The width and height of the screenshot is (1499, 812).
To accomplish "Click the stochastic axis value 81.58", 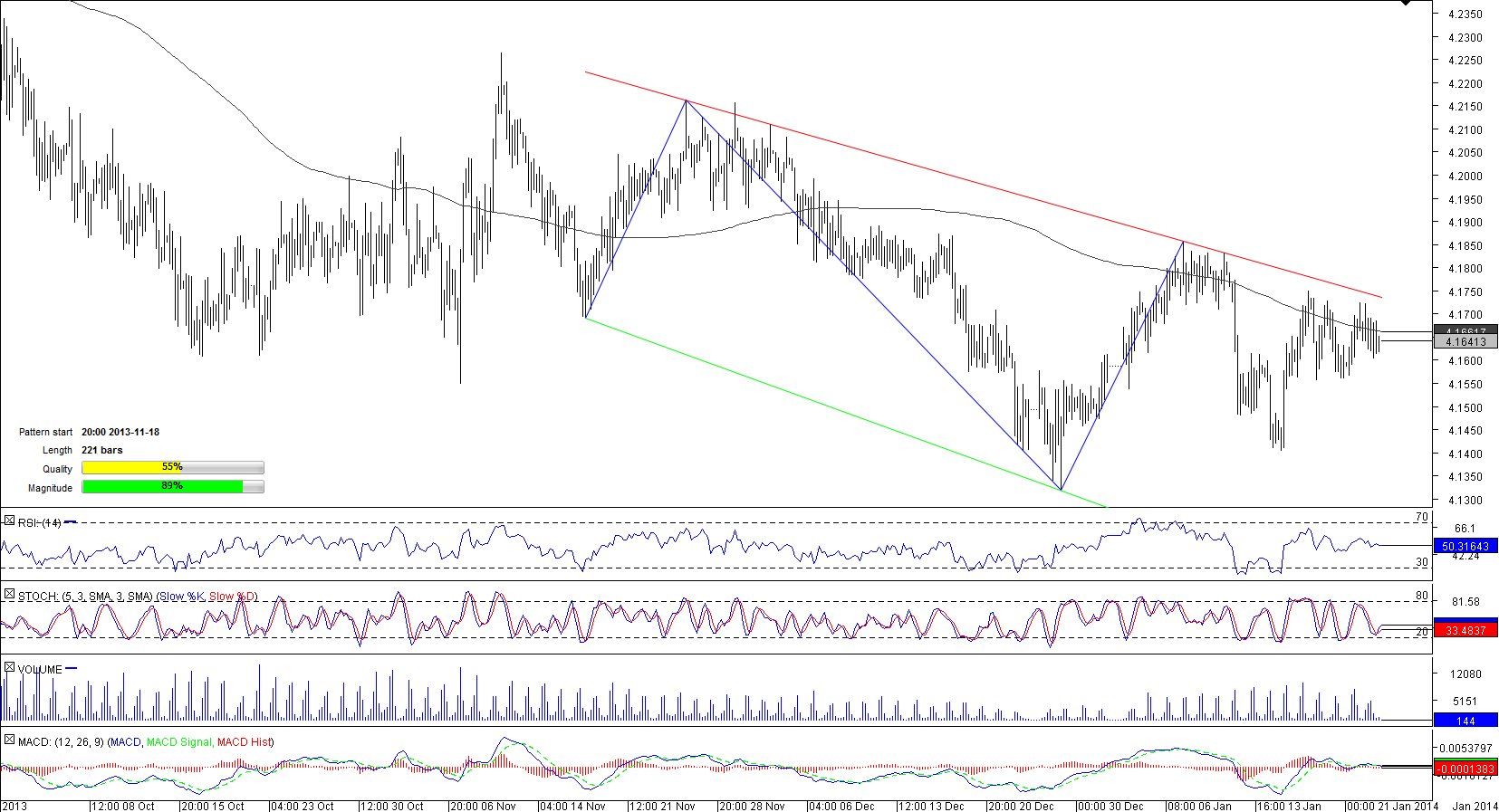I will pos(1465,602).
